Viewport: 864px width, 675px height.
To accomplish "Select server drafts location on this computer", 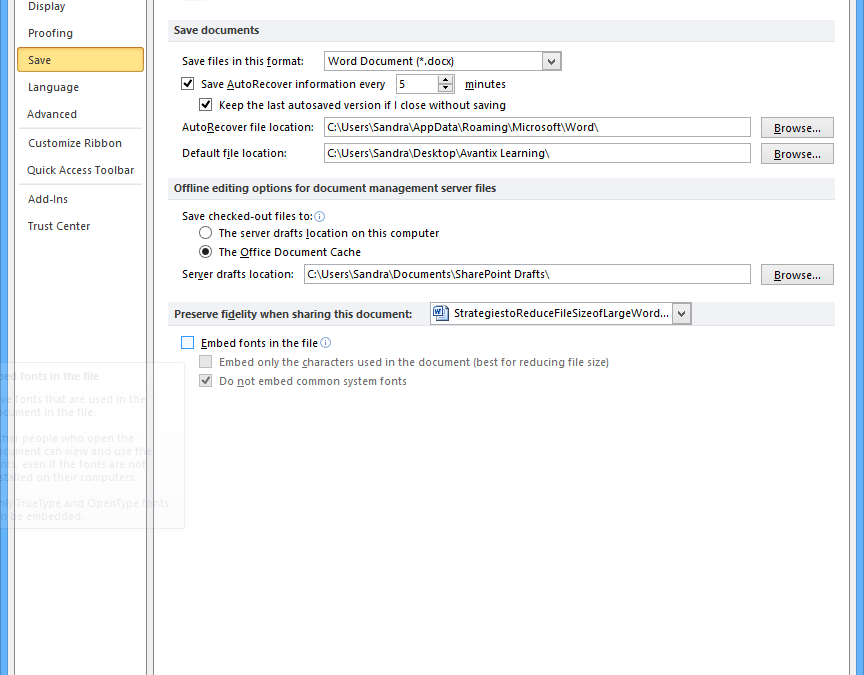I will pos(206,233).
